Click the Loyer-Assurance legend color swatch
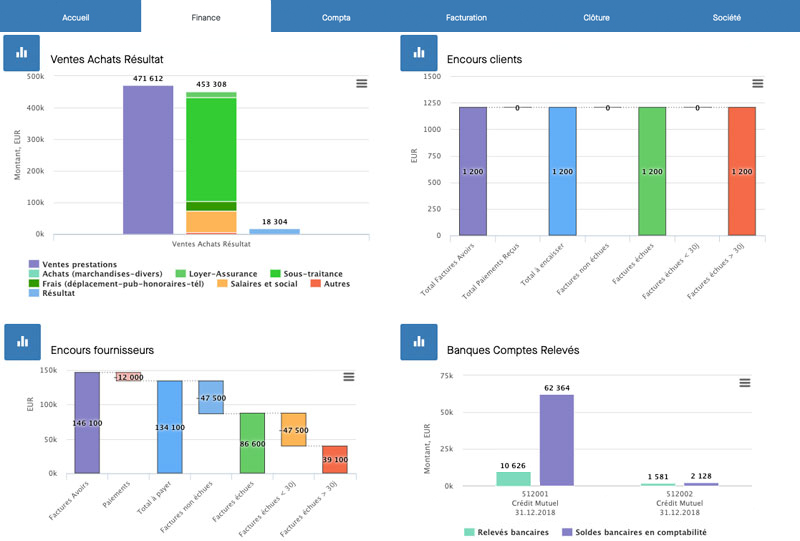 tap(180, 274)
